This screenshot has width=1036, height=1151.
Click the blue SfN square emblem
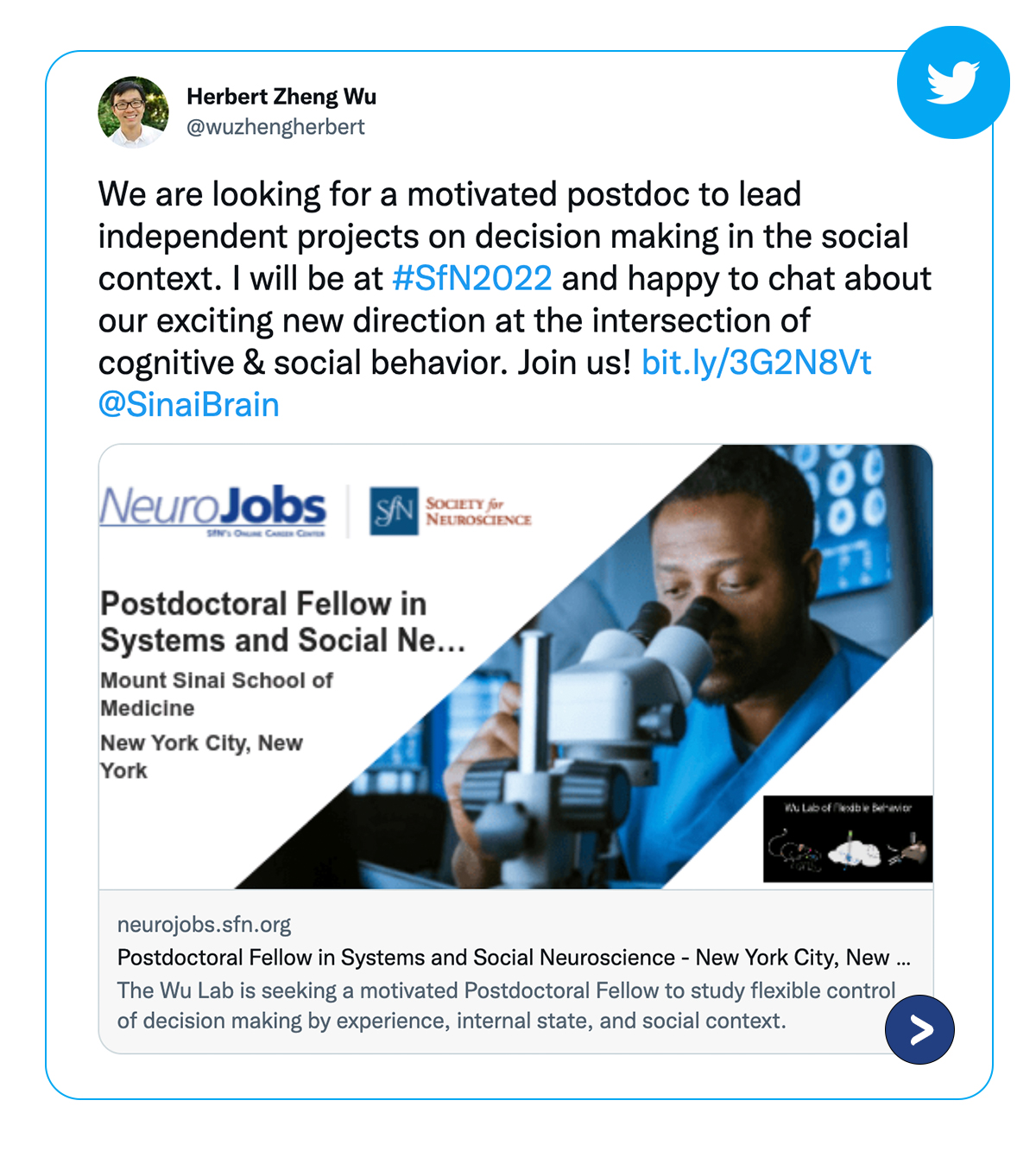point(394,511)
